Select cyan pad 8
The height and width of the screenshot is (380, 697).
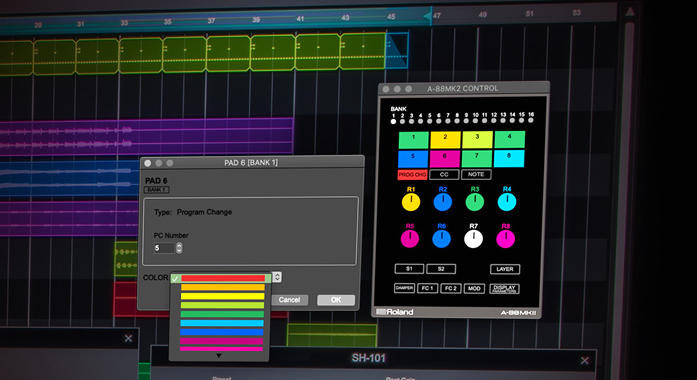pyautogui.click(x=509, y=158)
